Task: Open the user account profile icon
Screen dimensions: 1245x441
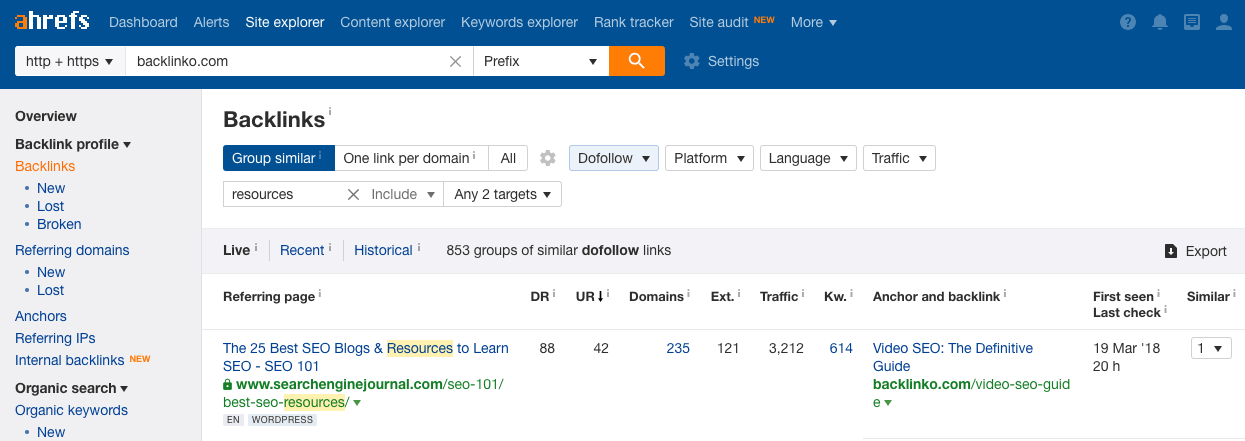Action: [x=1224, y=22]
